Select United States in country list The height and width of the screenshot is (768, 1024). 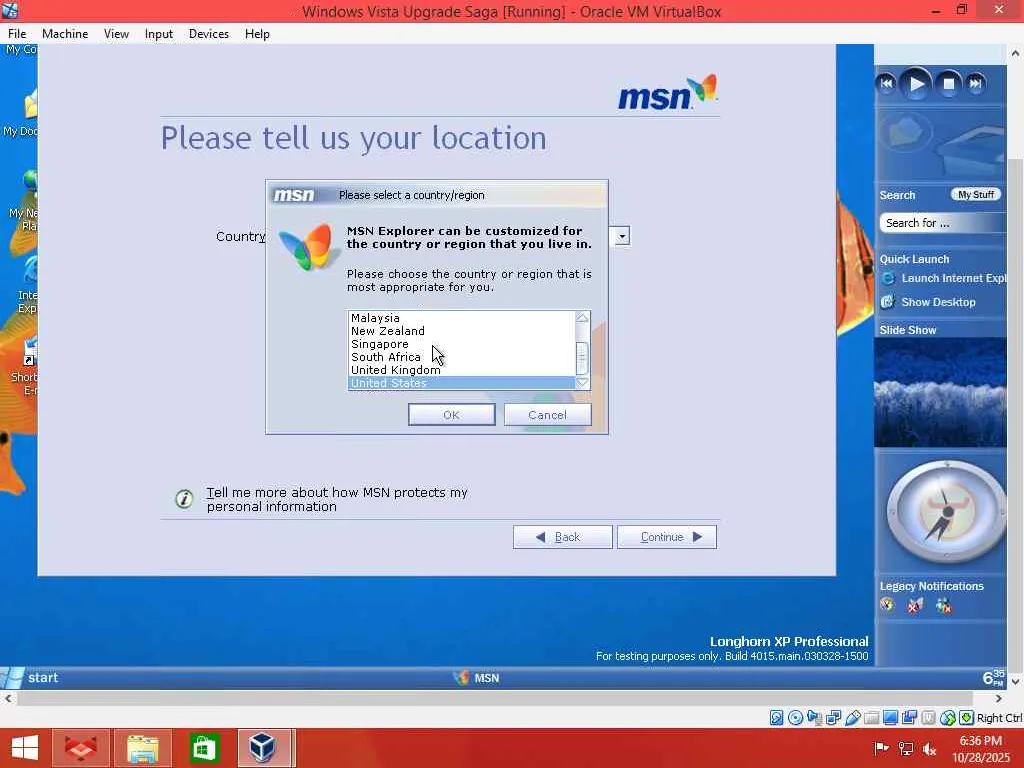click(x=462, y=383)
